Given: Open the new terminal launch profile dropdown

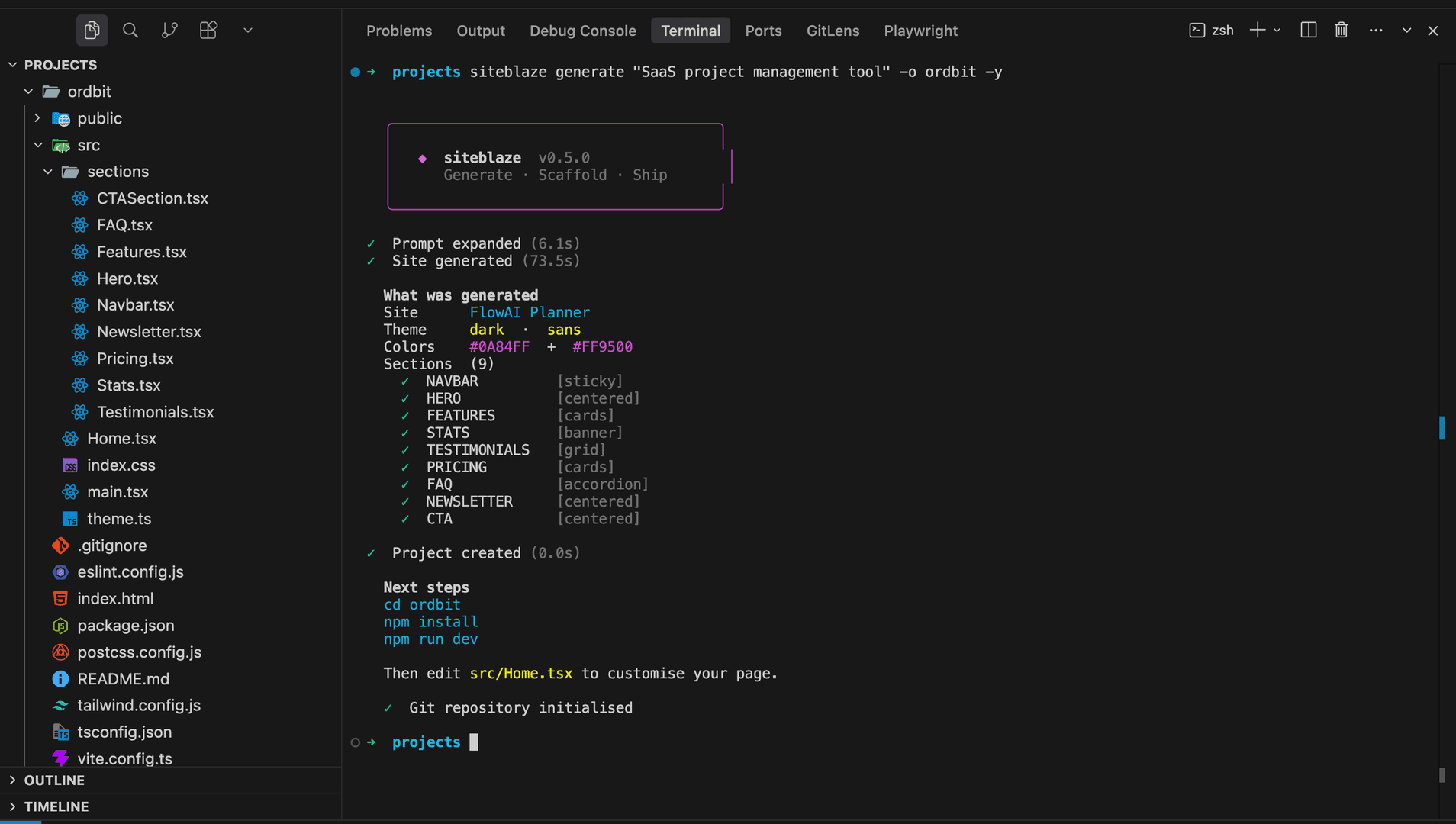Looking at the screenshot, I should 1277,31.
